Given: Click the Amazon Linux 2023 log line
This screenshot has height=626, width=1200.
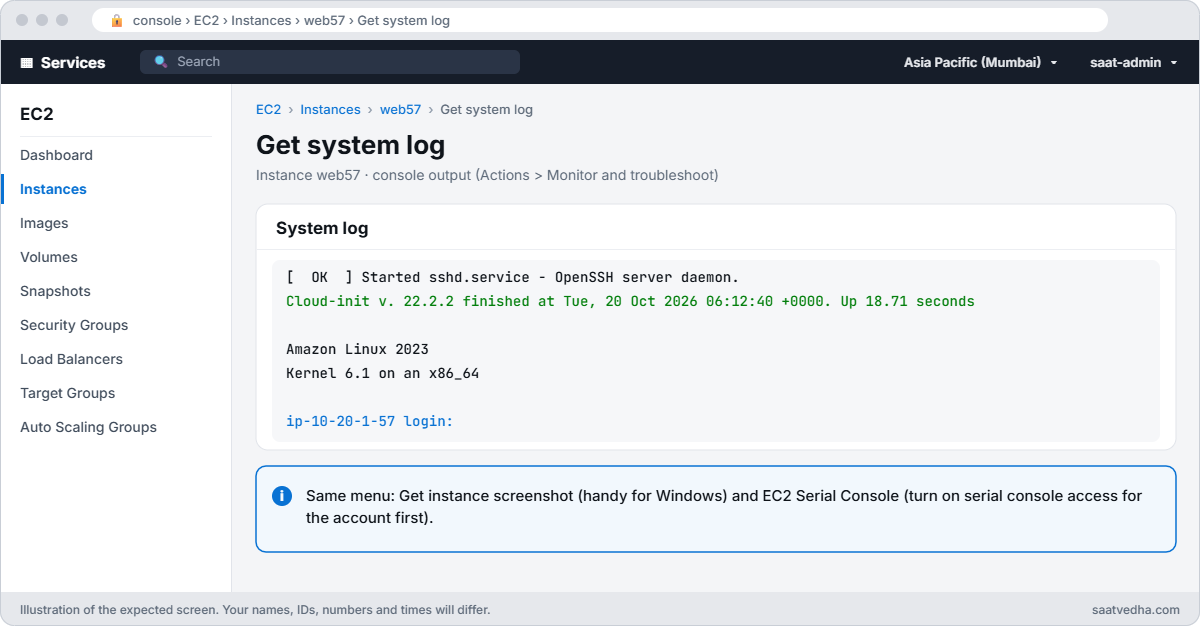Looking at the screenshot, I should point(357,349).
